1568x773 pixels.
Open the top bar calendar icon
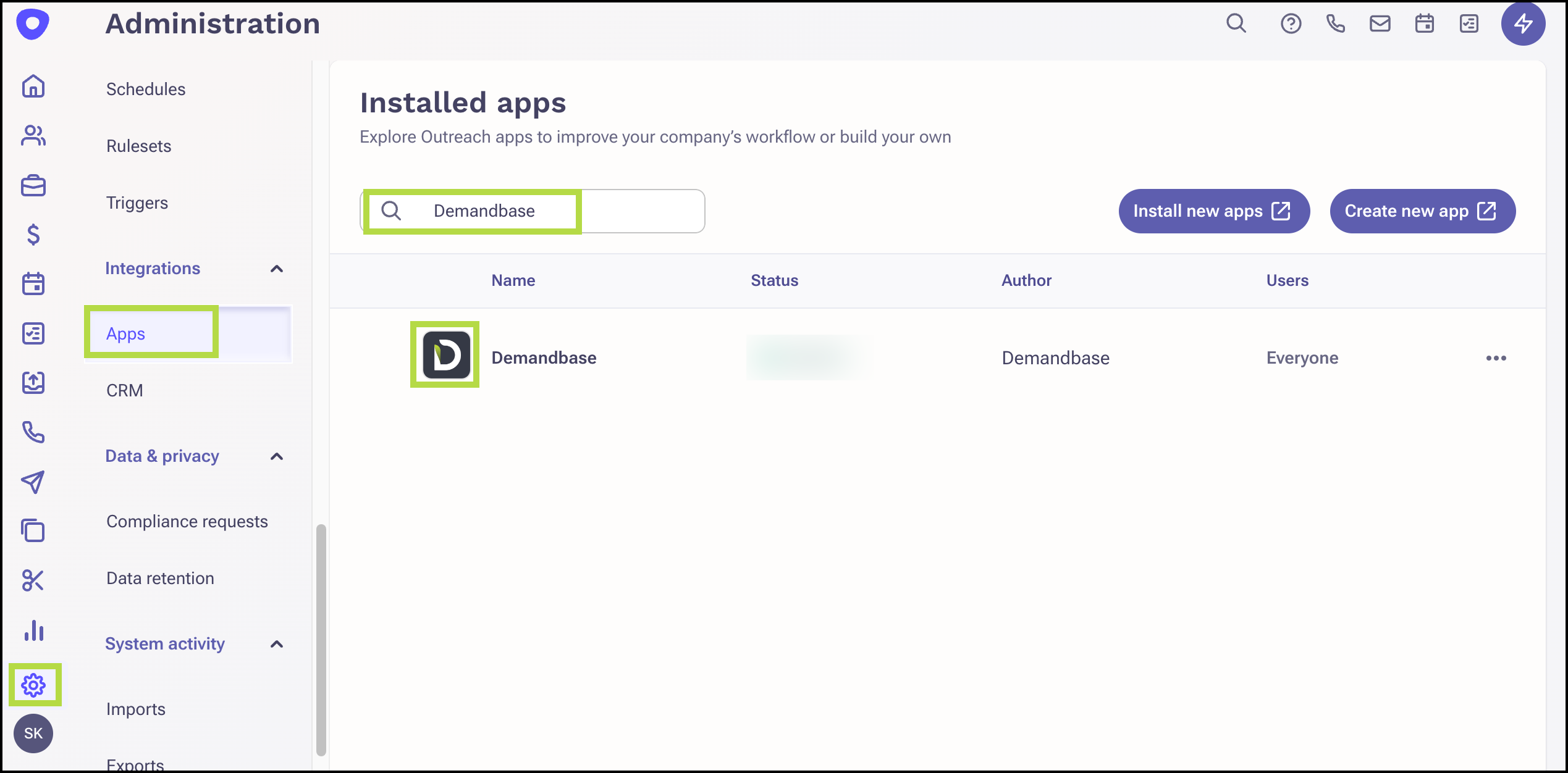click(x=1425, y=23)
